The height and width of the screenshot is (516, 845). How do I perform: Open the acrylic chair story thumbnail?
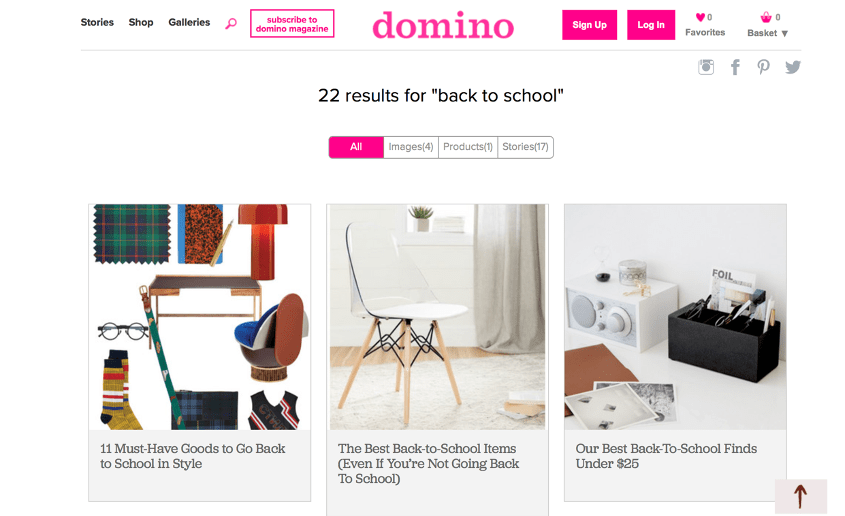[438, 317]
